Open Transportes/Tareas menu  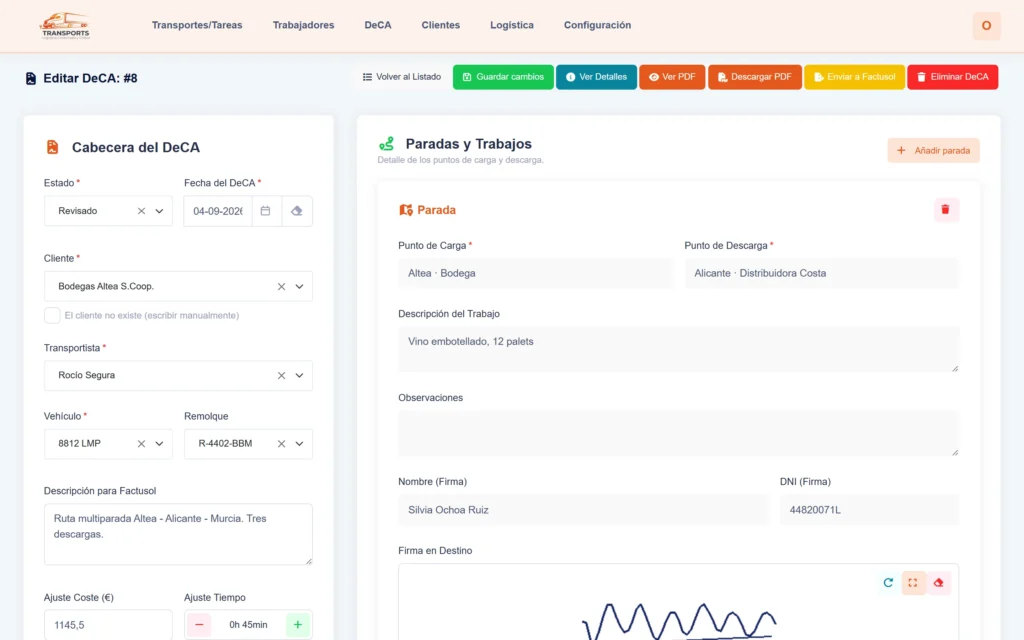coord(197,25)
